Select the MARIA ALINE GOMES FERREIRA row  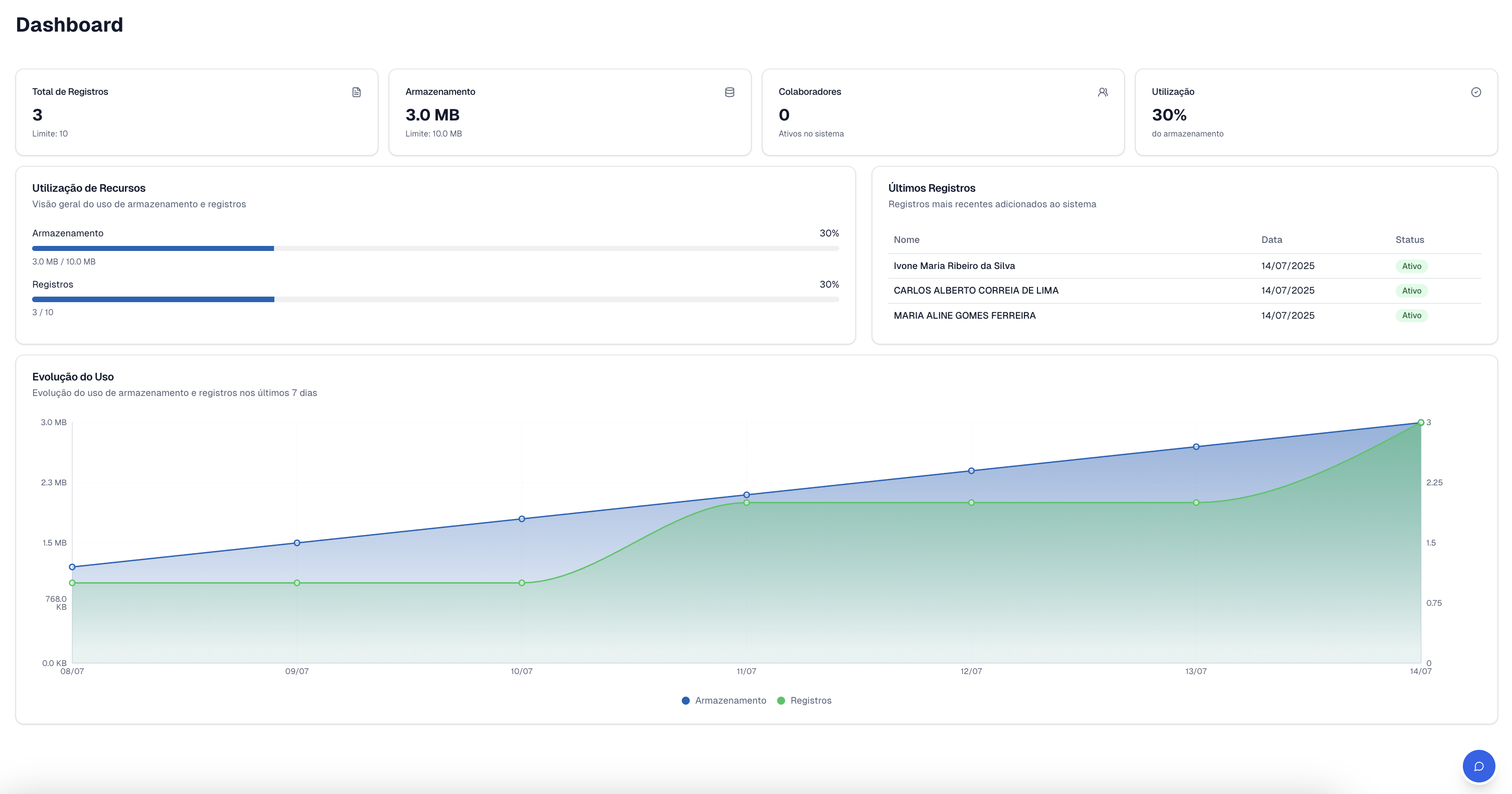1184,315
